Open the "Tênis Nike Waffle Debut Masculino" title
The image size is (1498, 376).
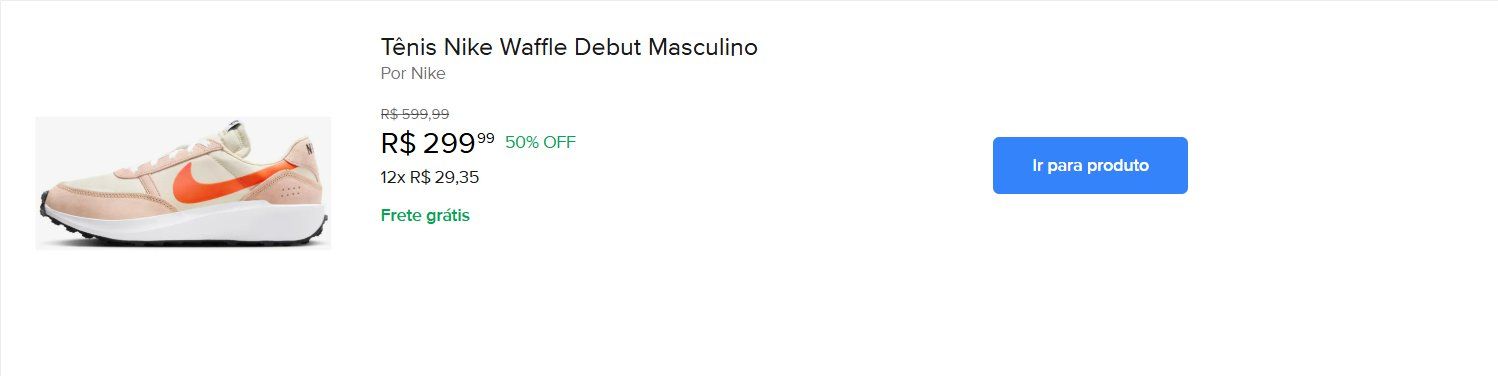tap(569, 46)
